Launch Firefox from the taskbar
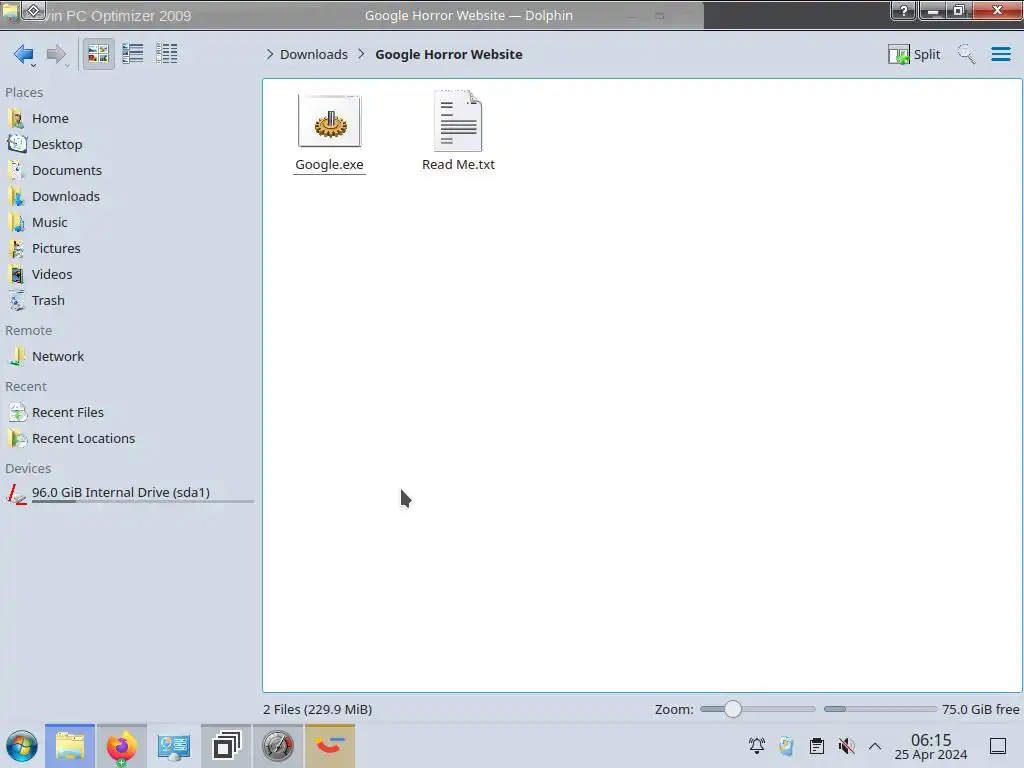 click(121, 746)
